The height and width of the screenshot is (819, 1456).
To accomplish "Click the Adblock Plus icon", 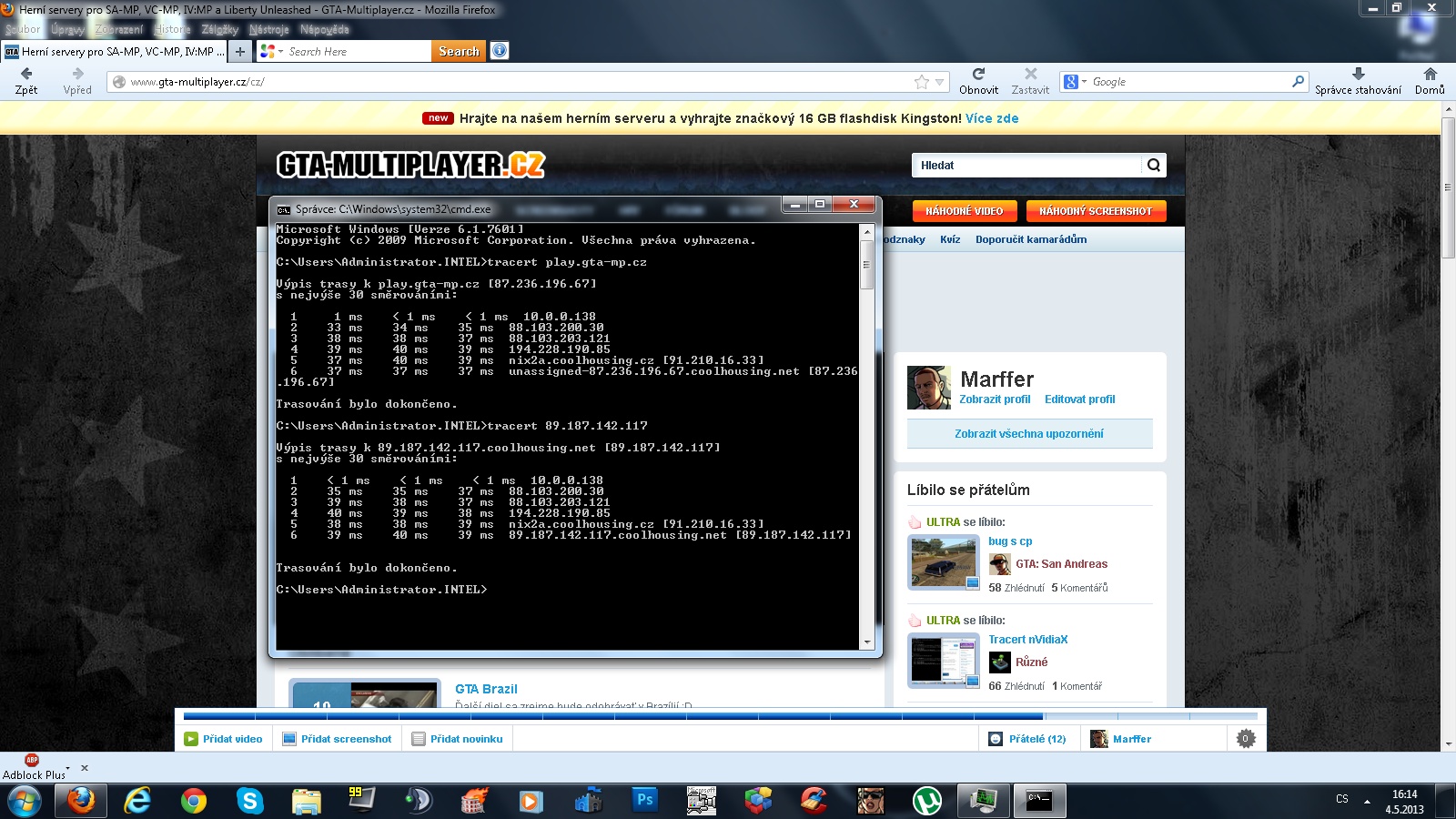I will pyautogui.click(x=32, y=760).
